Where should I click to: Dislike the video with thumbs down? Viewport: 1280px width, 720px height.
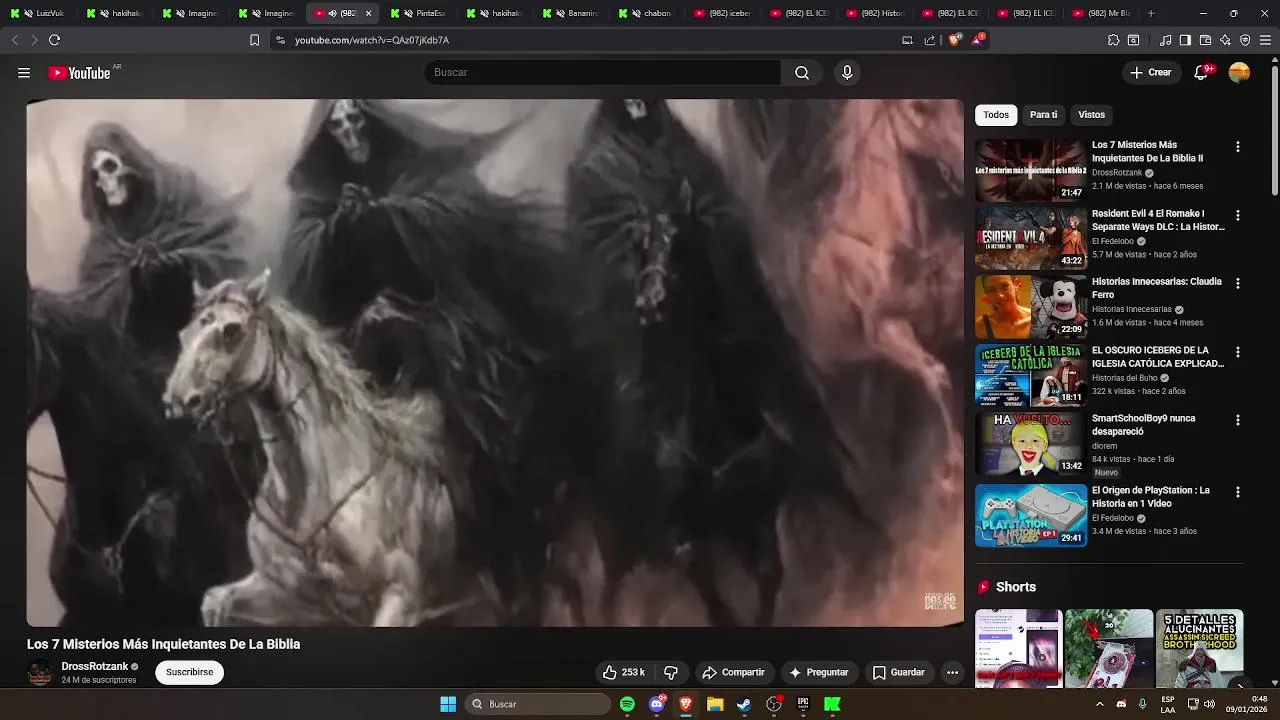tap(671, 672)
